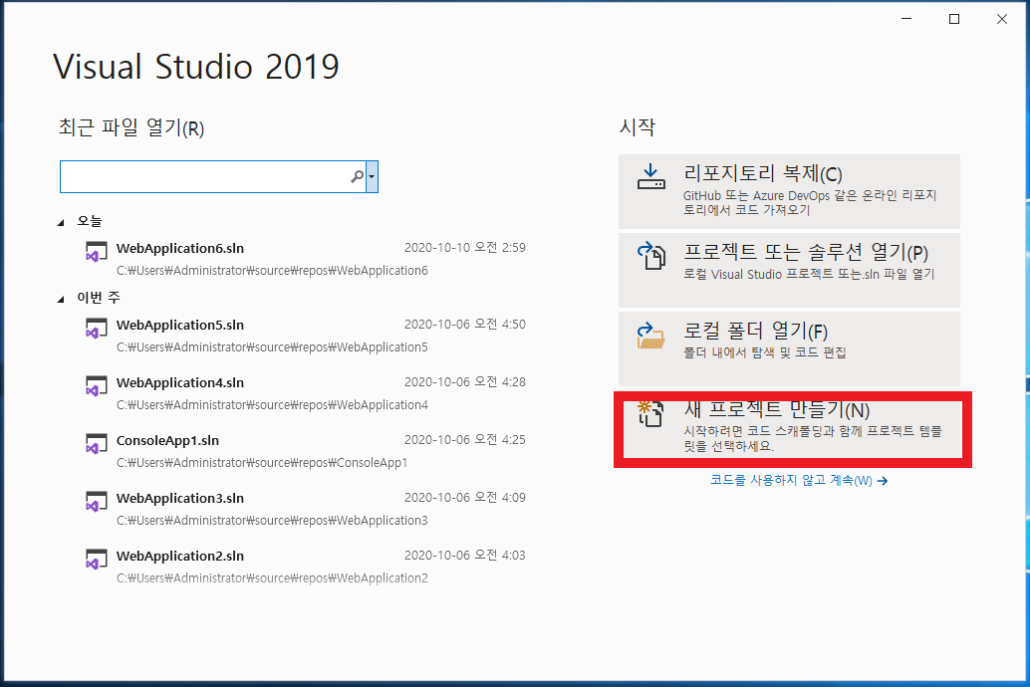1030x687 pixels.
Task: Minimize the Visual Studio 2019 window
Action: point(907,19)
